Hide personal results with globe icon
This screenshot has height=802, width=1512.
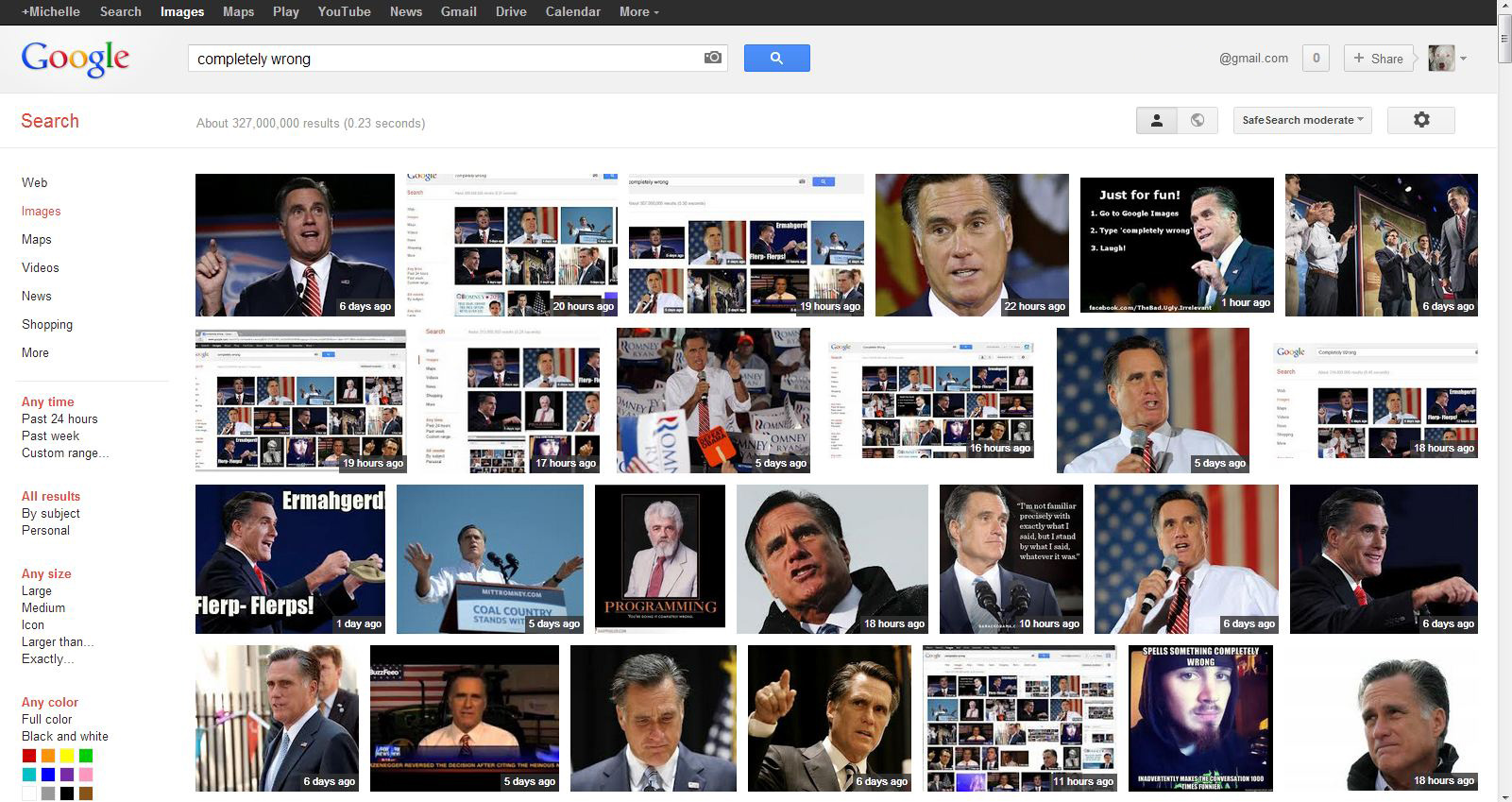click(x=1197, y=120)
